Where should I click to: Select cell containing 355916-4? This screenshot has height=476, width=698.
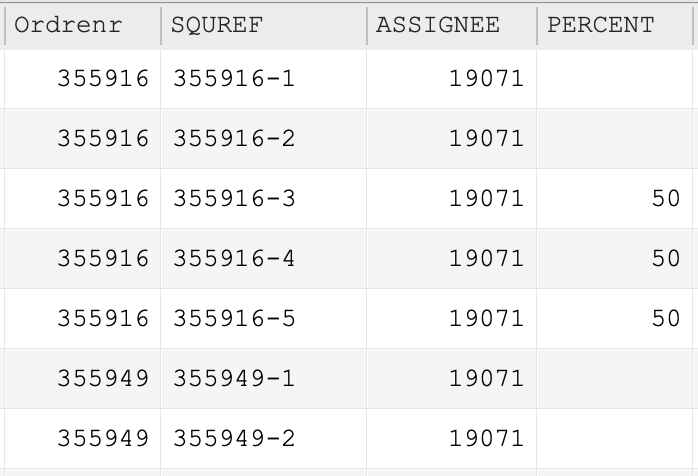264,259
